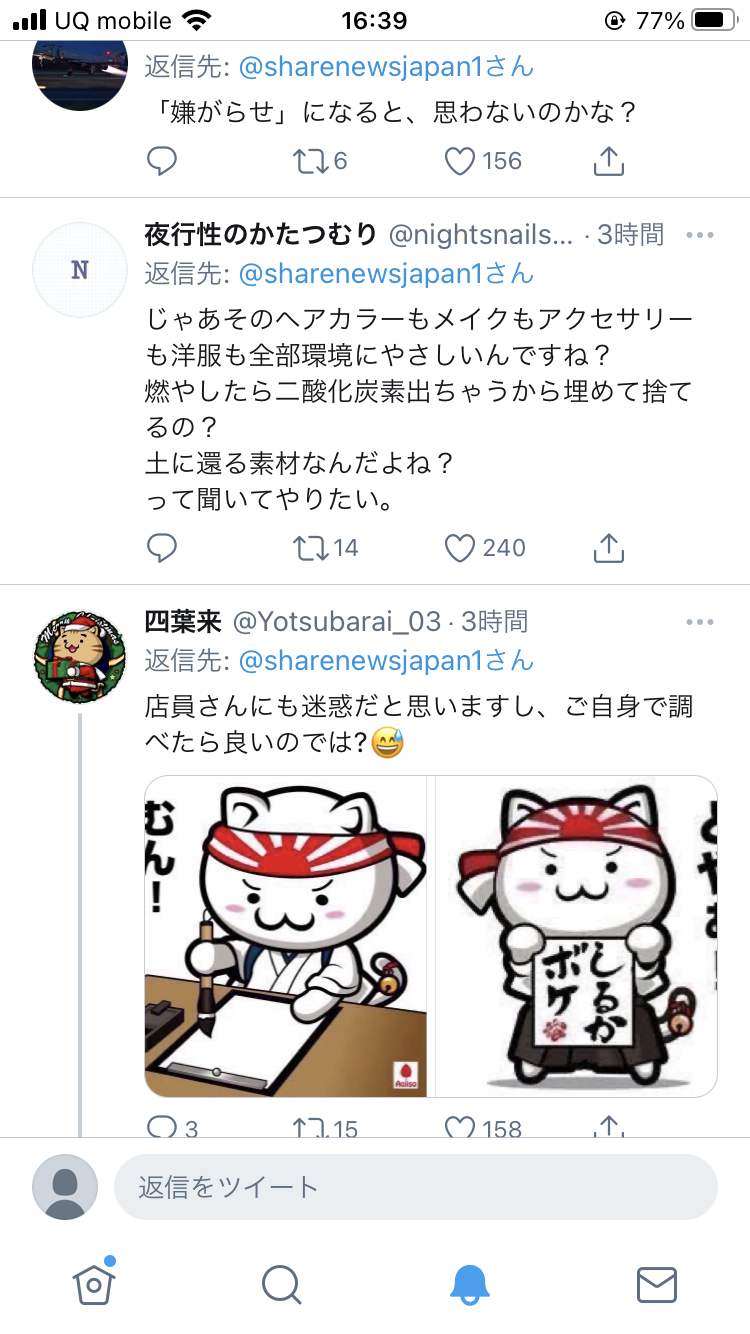Viewport: 750px width, 1334px height.
Task: View the right cat holding sign image
Action: (577, 937)
